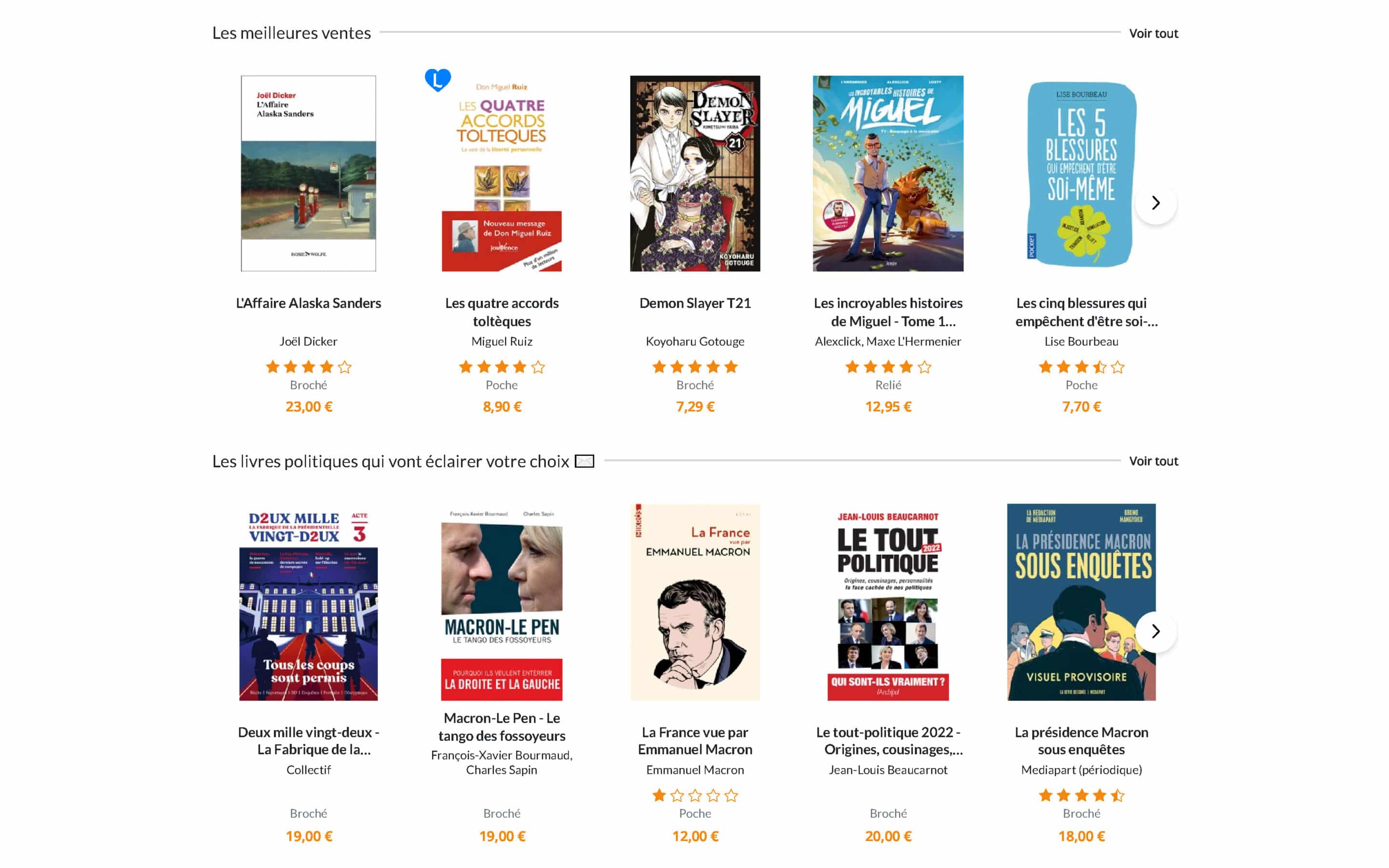Click star rating of La France vue par Macron

(694, 796)
